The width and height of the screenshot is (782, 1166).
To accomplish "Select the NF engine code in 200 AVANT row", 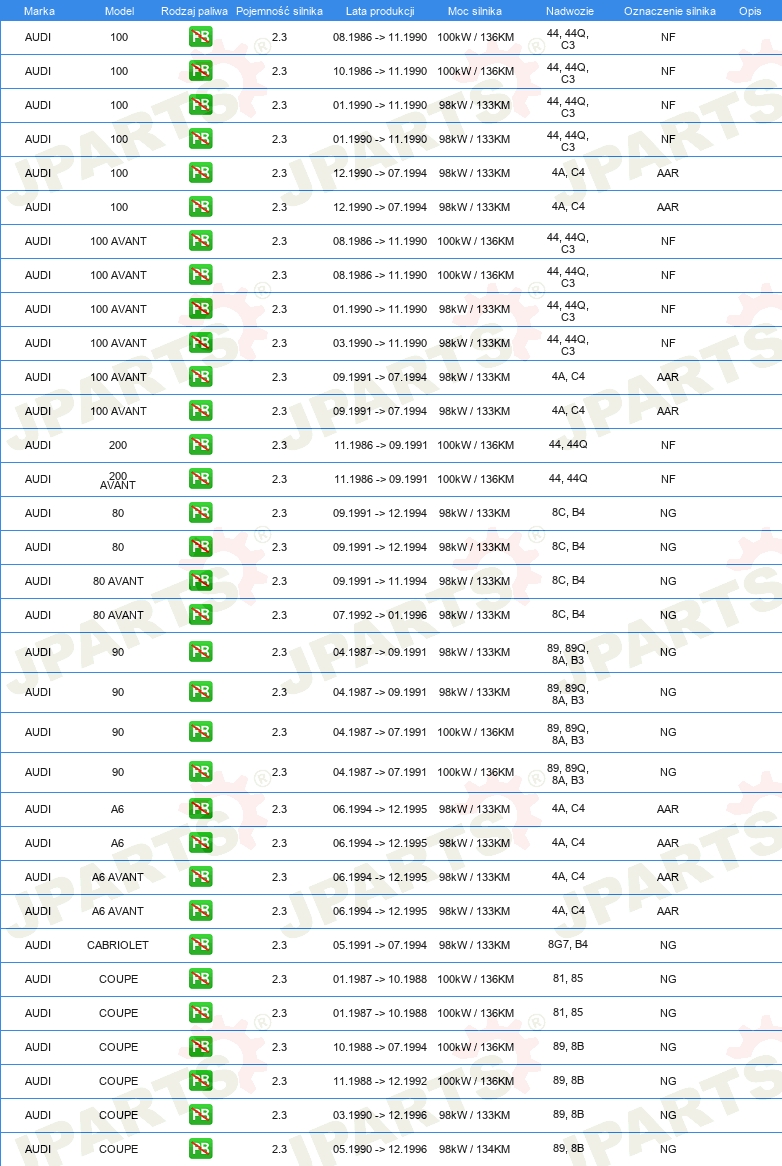I will click(668, 479).
